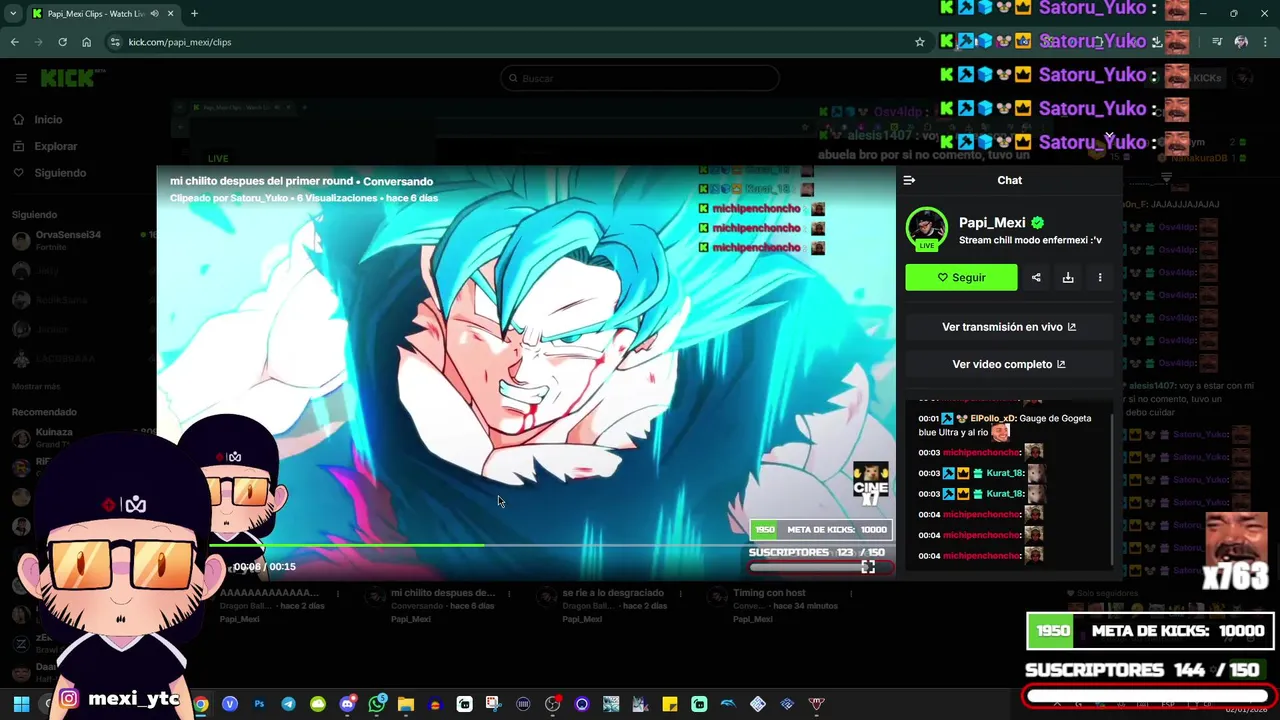Click the Buscar search field
Viewport: 1280px width, 720px height.
[x=640, y=78]
